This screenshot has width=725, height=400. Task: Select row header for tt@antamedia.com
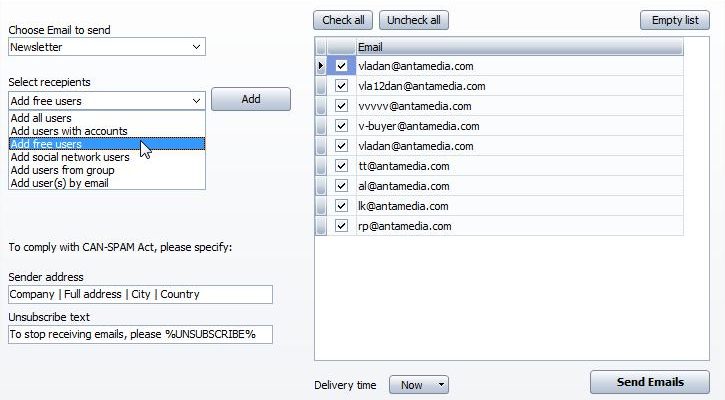321,166
